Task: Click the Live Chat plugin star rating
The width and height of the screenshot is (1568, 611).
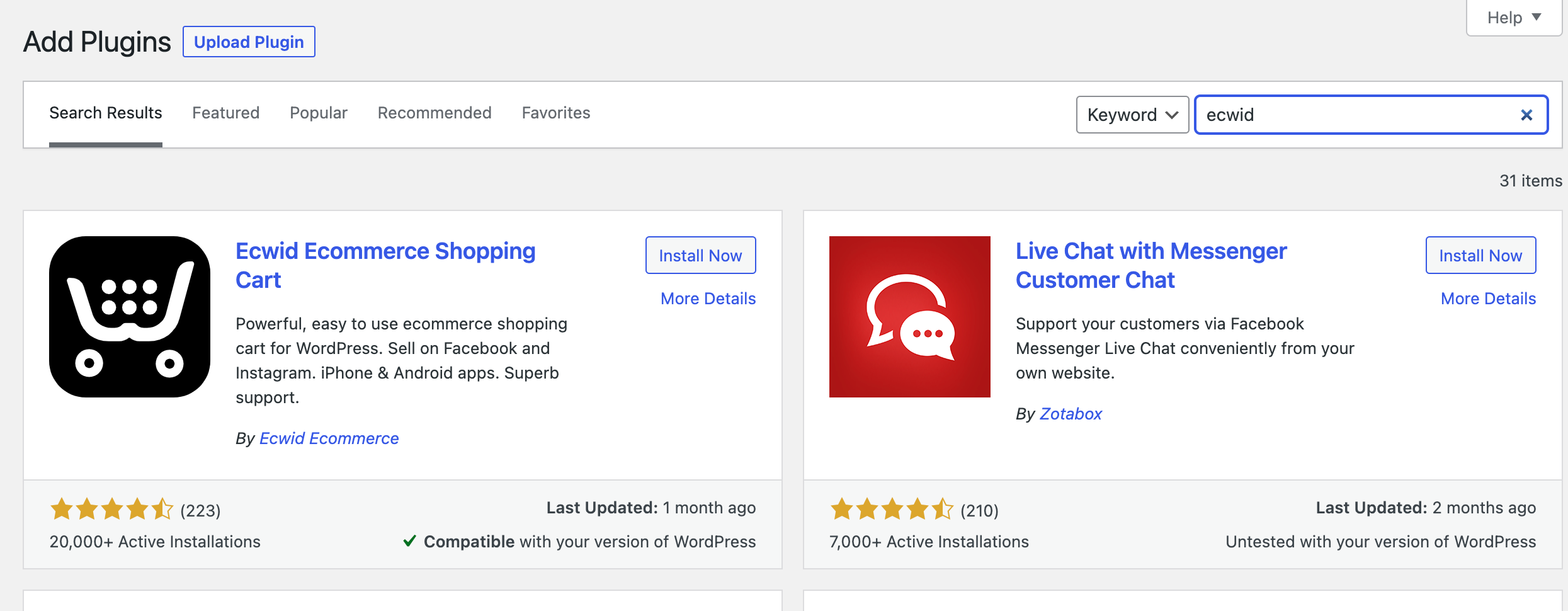Action: 892,509
